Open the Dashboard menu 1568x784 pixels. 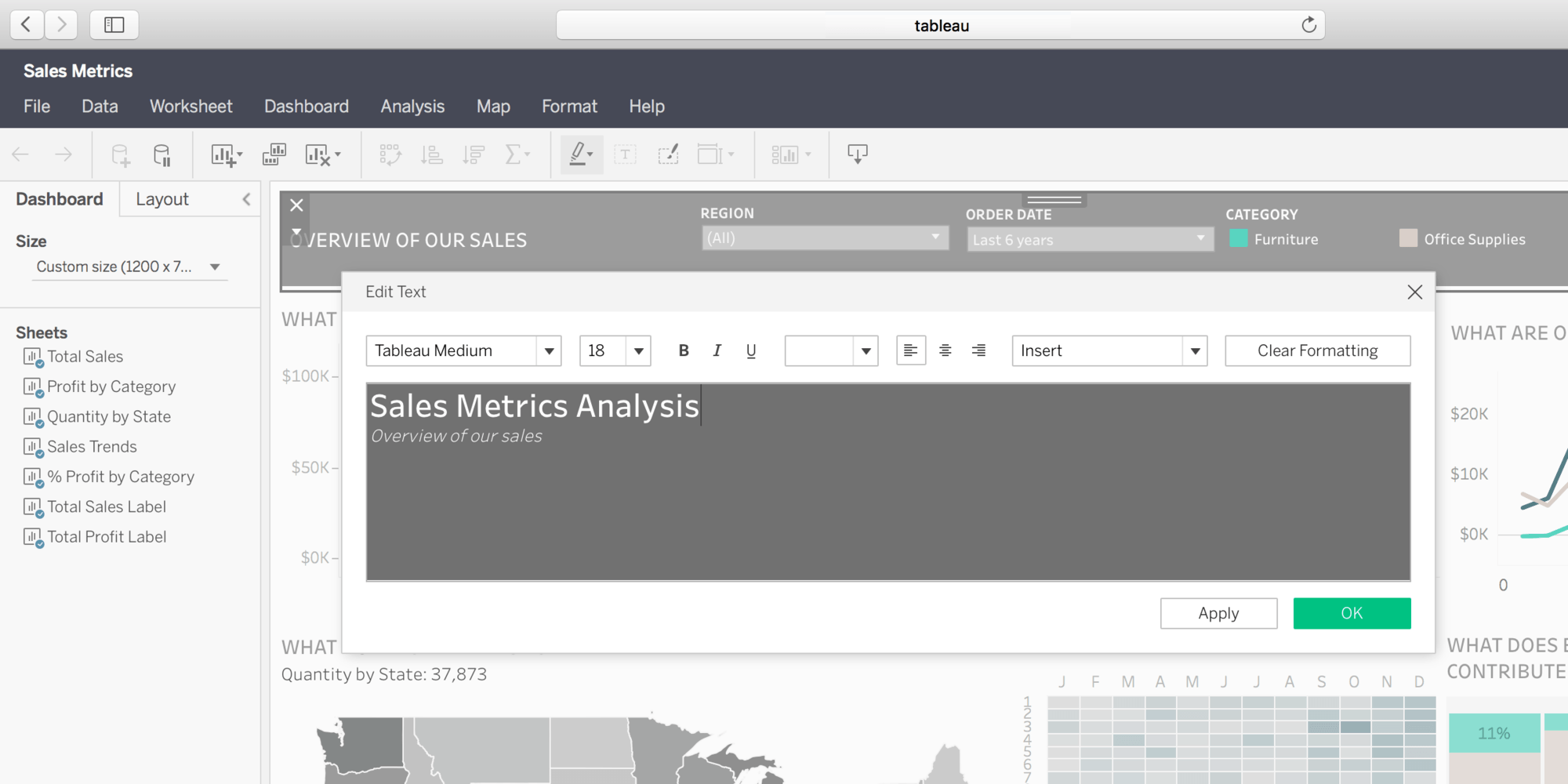pyautogui.click(x=307, y=106)
